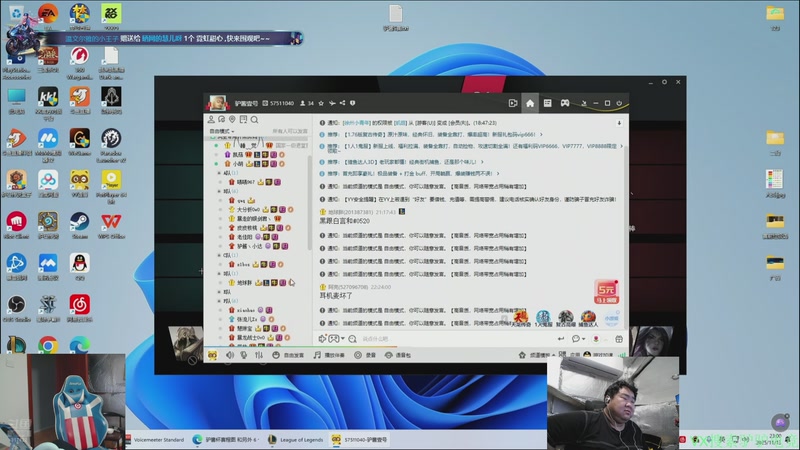Click the YY owl menu icon
Image resolution: width=800 pixels, height=450 pixels.
pyautogui.click(x=212, y=355)
